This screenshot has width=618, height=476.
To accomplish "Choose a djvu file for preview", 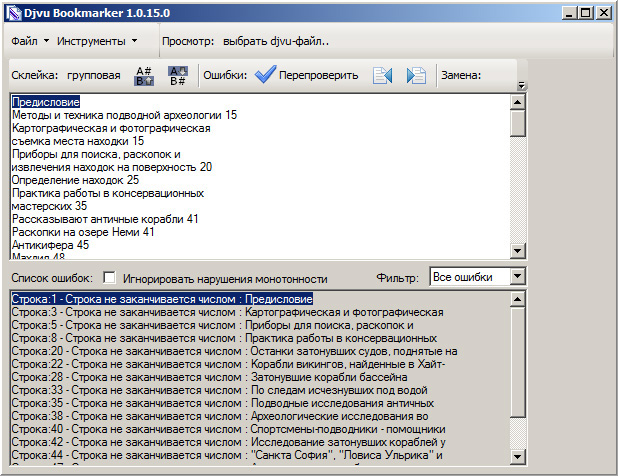I will pos(276,41).
